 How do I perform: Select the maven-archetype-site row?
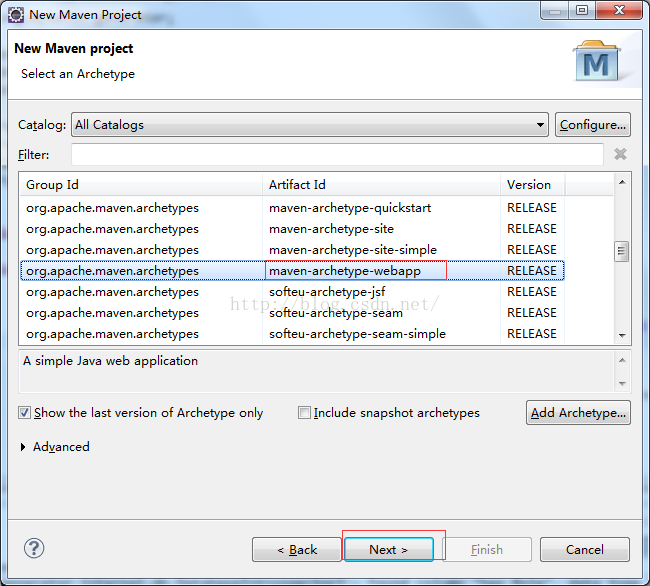click(292, 229)
